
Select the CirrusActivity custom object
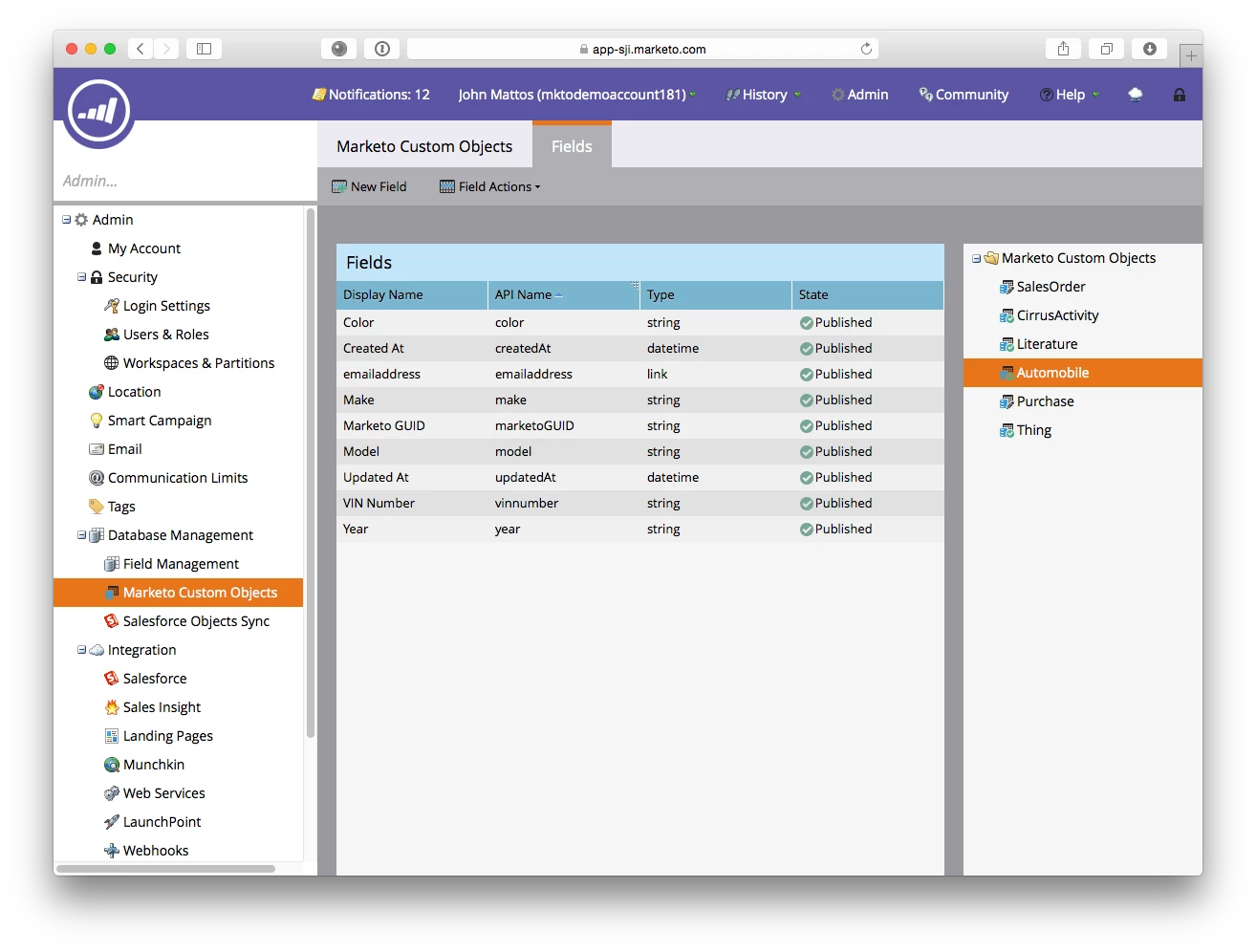(1057, 315)
